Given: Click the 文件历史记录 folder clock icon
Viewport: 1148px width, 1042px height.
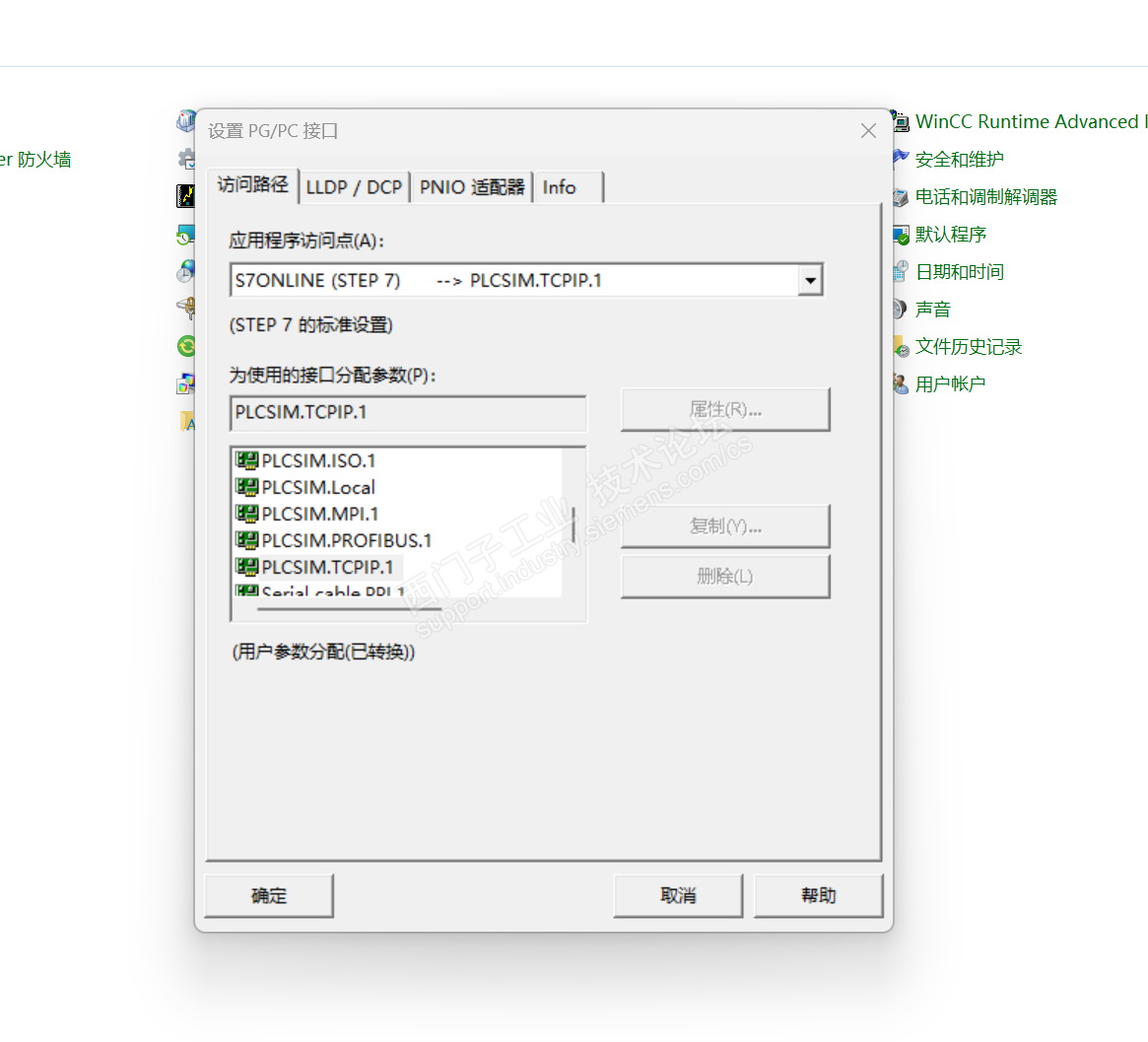Looking at the screenshot, I should tap(901, 346).
